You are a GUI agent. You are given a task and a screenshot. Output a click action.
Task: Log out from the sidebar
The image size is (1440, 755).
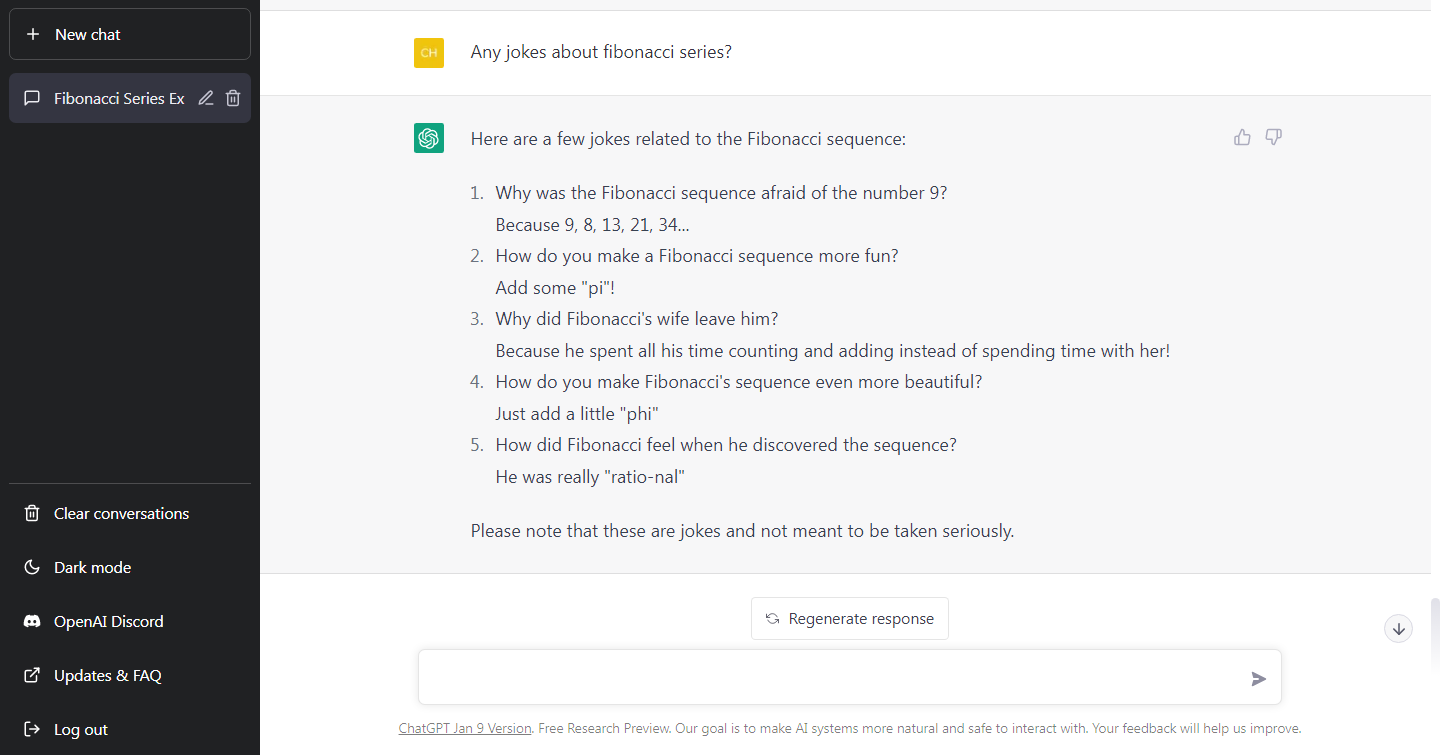80,729
